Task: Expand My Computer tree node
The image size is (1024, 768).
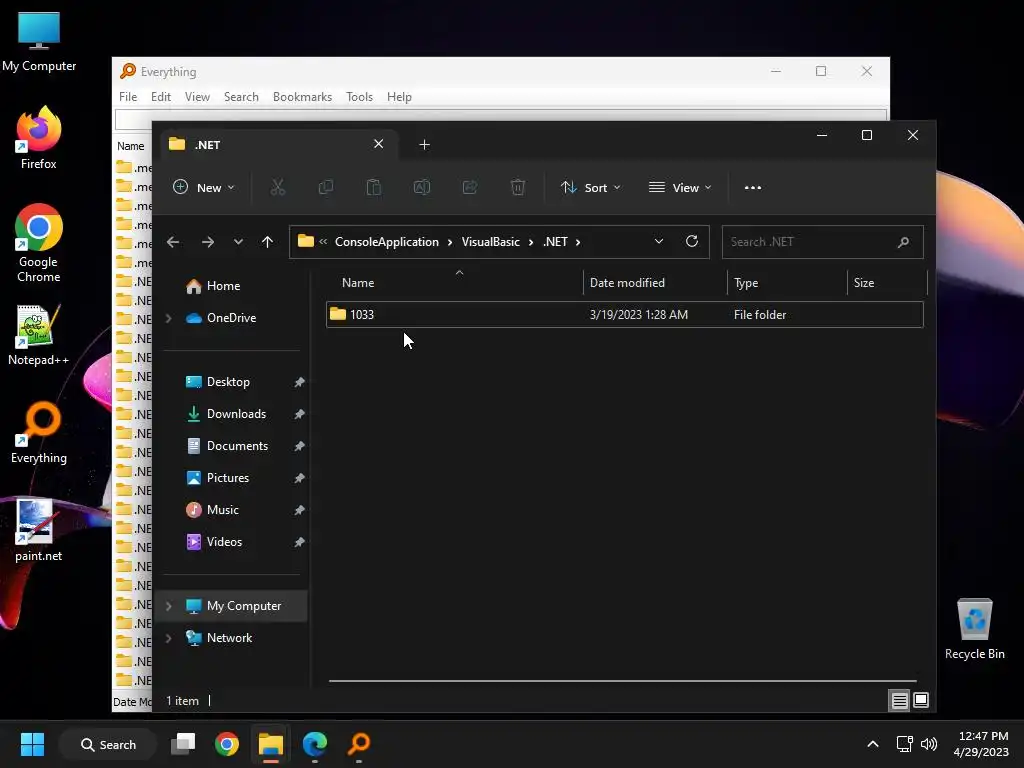Action: coord(168,606)
